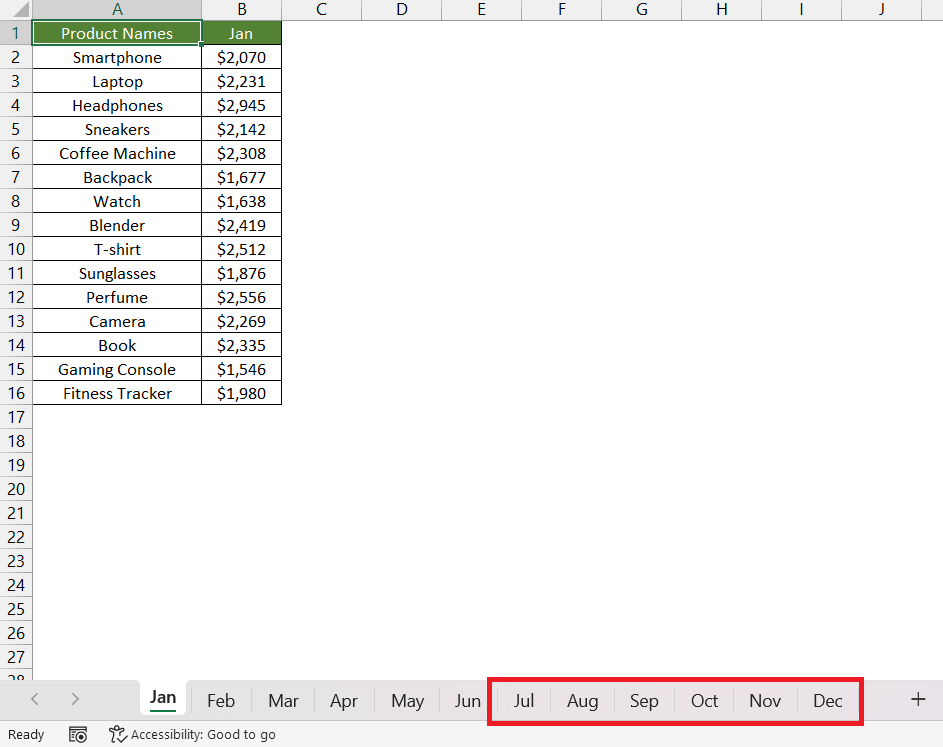Select all cells with the corner triangle

click(x=18, y=9)
